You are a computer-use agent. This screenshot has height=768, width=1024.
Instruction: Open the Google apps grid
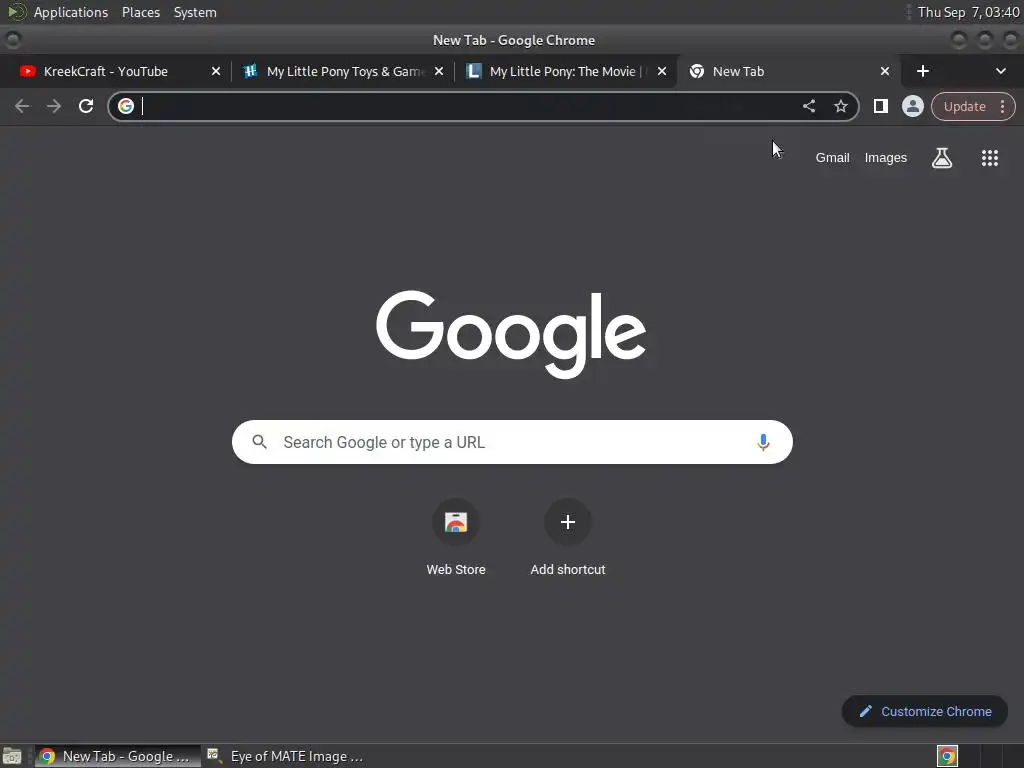point(989,157)
